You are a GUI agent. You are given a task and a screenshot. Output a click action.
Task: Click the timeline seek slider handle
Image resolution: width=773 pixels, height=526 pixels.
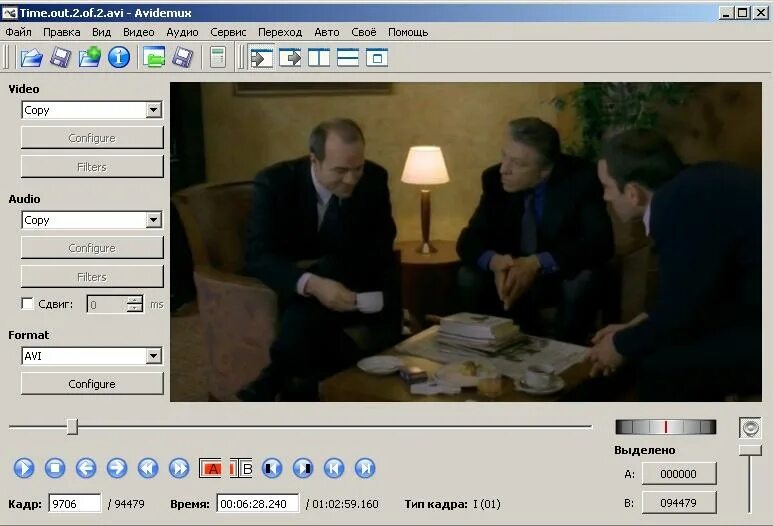[72, 427]
